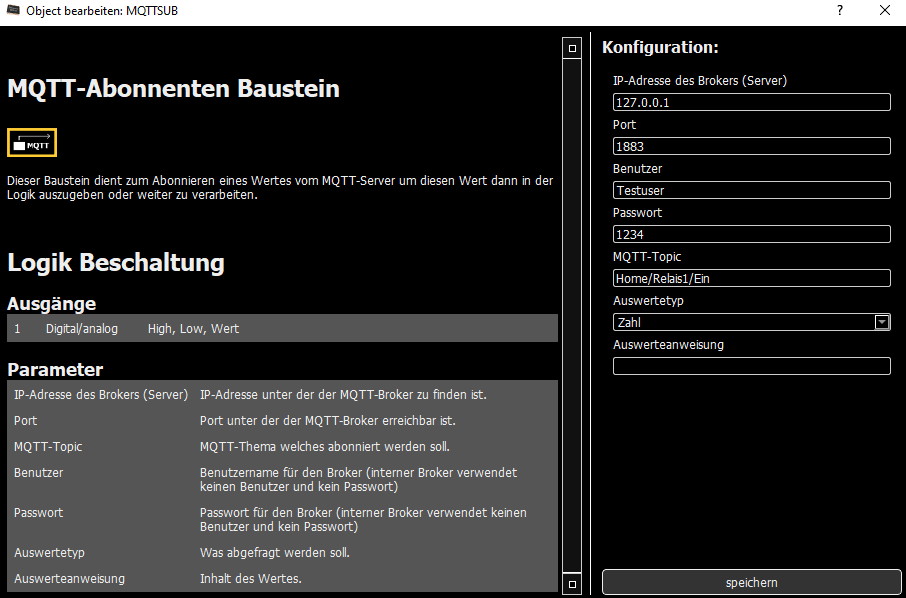Edit the MQTT-Topic field Home/Relais1/Ein
Viewport: 906px width, 598px height.
coord(751,278)
